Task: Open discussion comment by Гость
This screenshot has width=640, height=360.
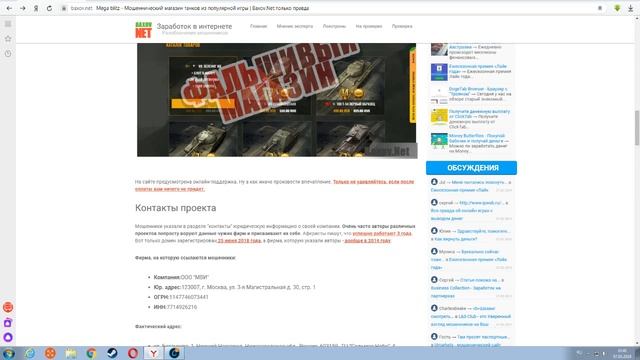Action: point(471,340)
